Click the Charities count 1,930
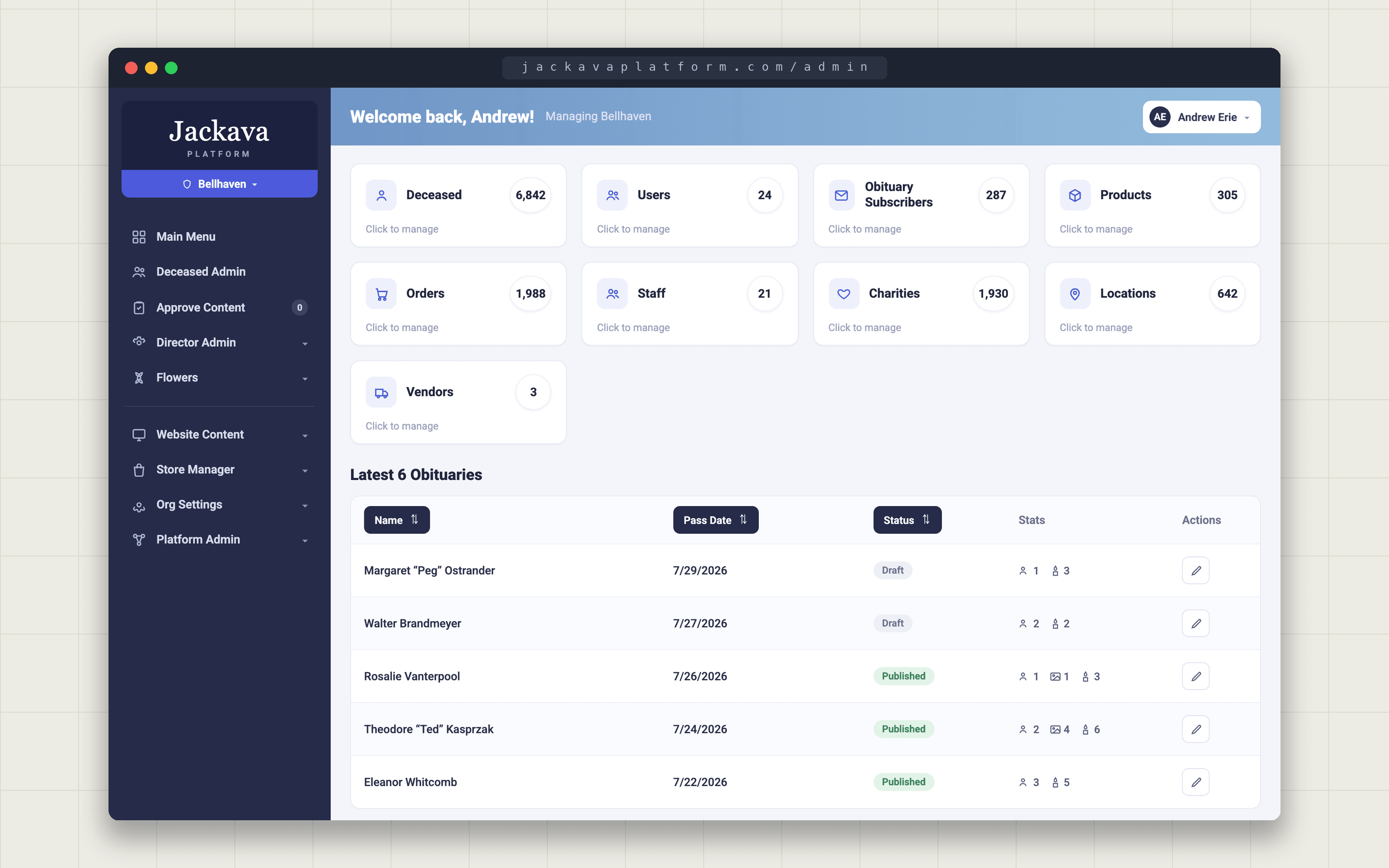Screen dimensions: 1389x868 tap(993, 294)
